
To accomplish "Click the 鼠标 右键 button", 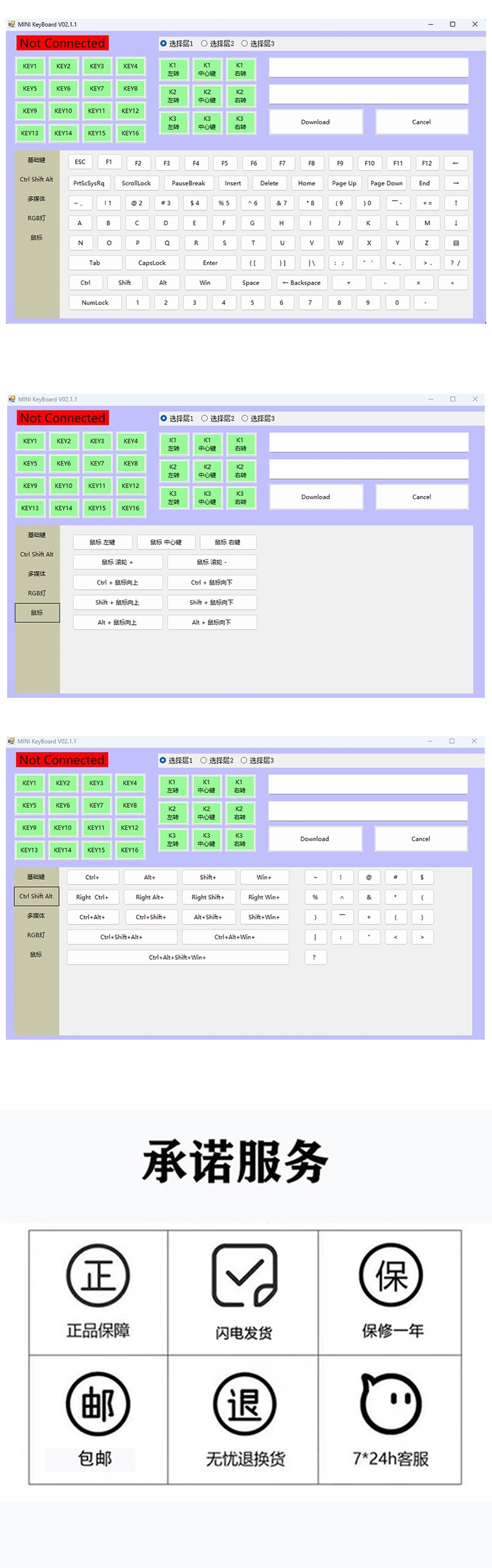I will 228,542.
